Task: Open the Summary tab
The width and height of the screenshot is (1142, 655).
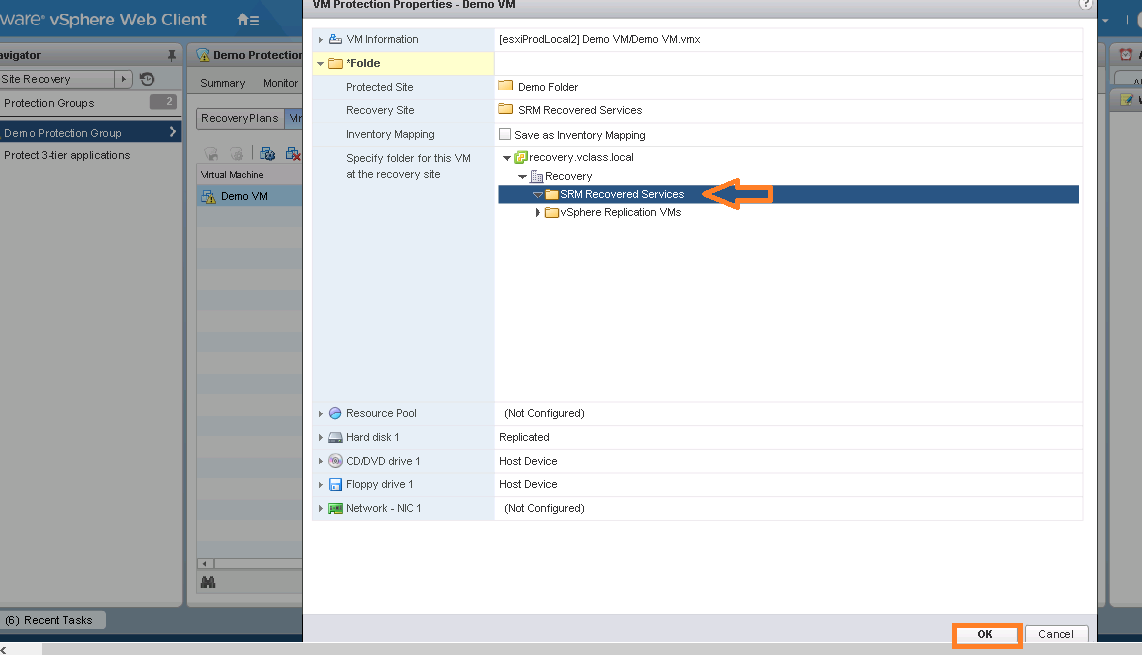Action: pyautogui.click(x=223, y=83)
